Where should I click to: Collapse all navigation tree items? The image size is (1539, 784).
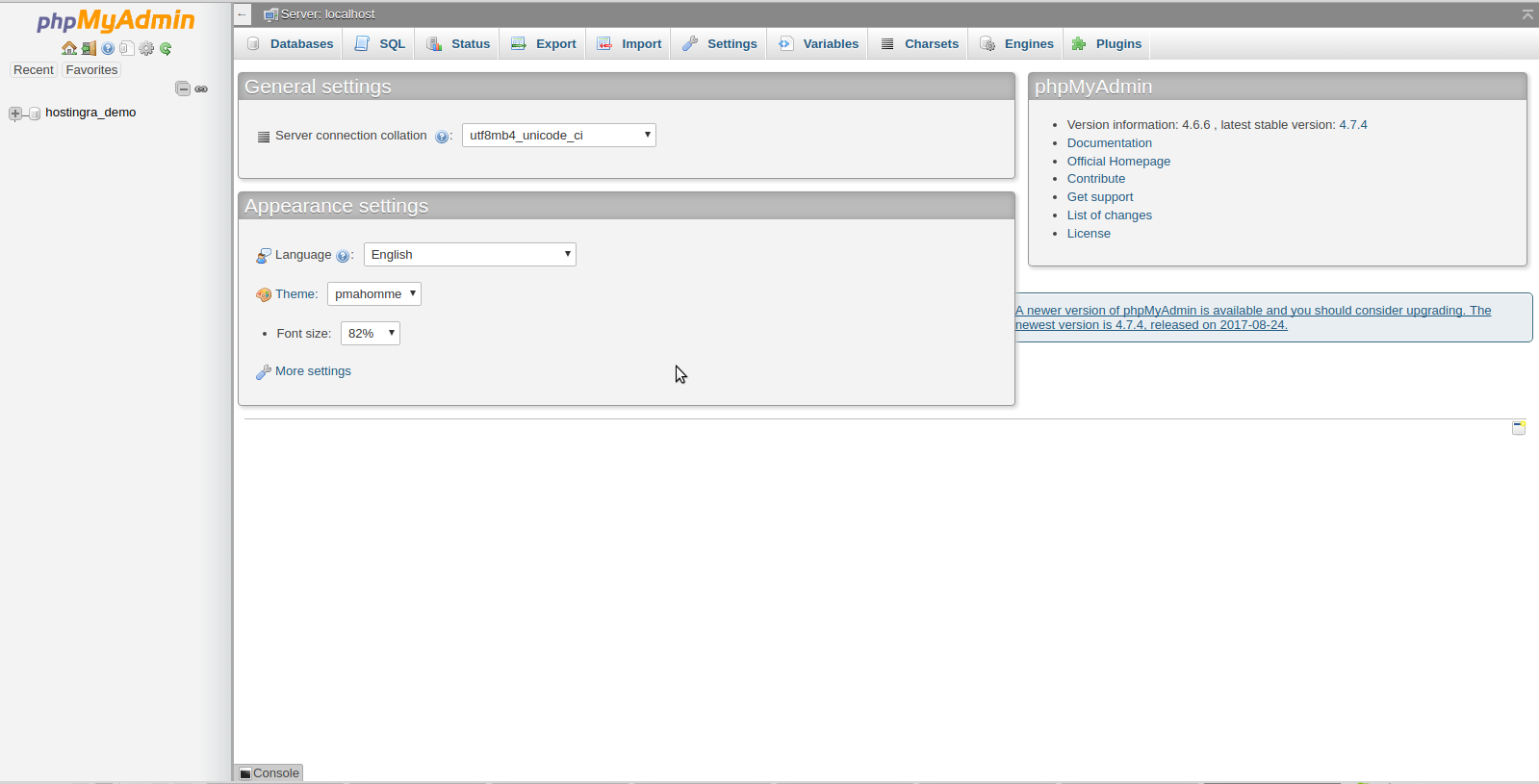pos(183,89)
